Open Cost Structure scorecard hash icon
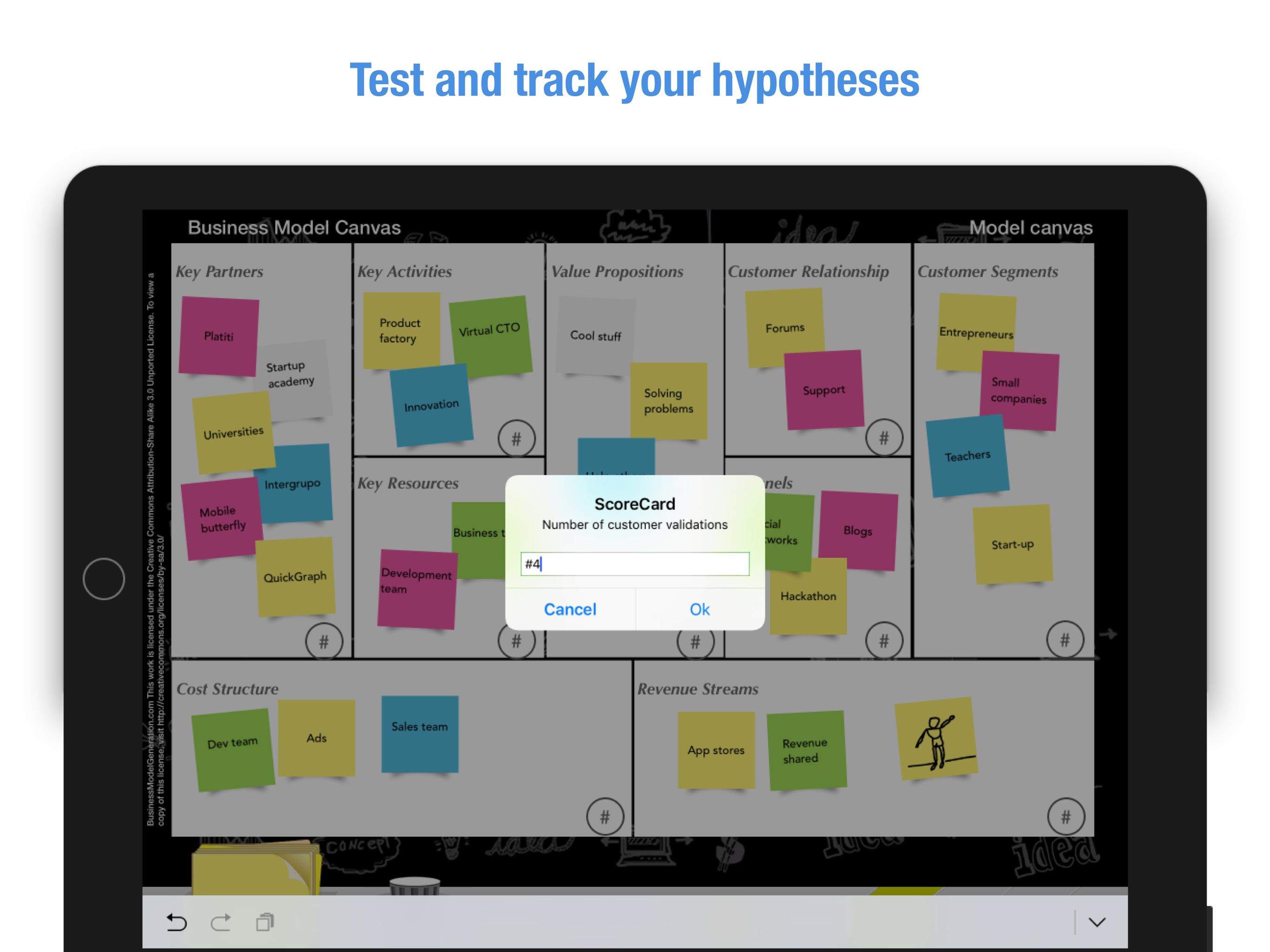Image resolution: width=1270 pixels, height=952 pixels. click(605, 816)
